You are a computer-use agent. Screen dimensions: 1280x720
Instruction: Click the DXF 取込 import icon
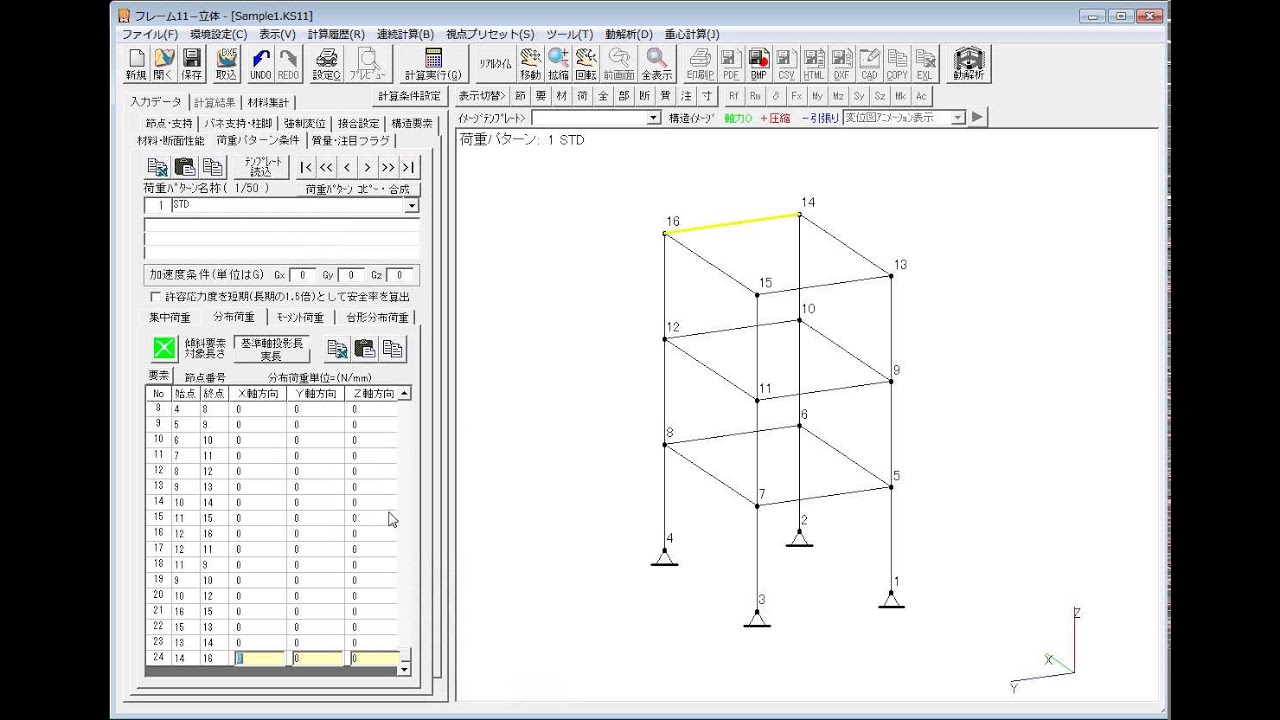click(x=227, y=64)
